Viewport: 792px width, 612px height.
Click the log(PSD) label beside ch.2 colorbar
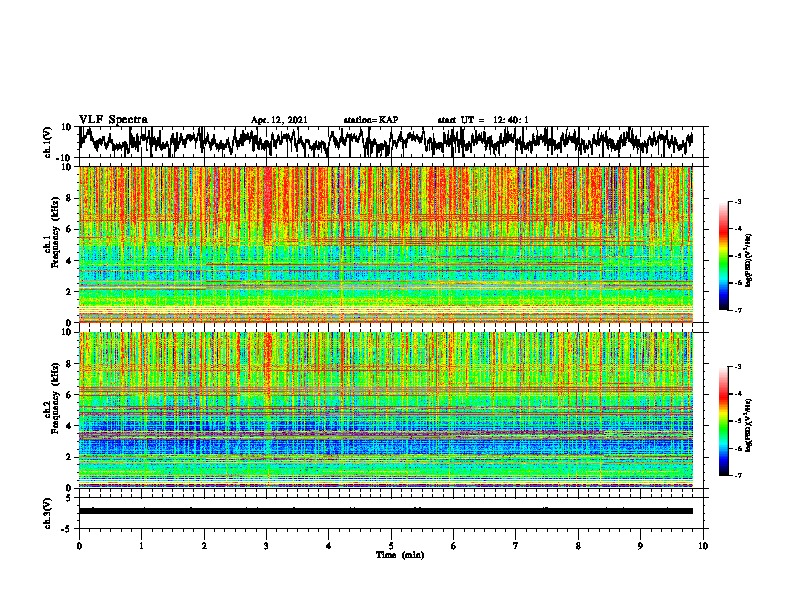749,425
